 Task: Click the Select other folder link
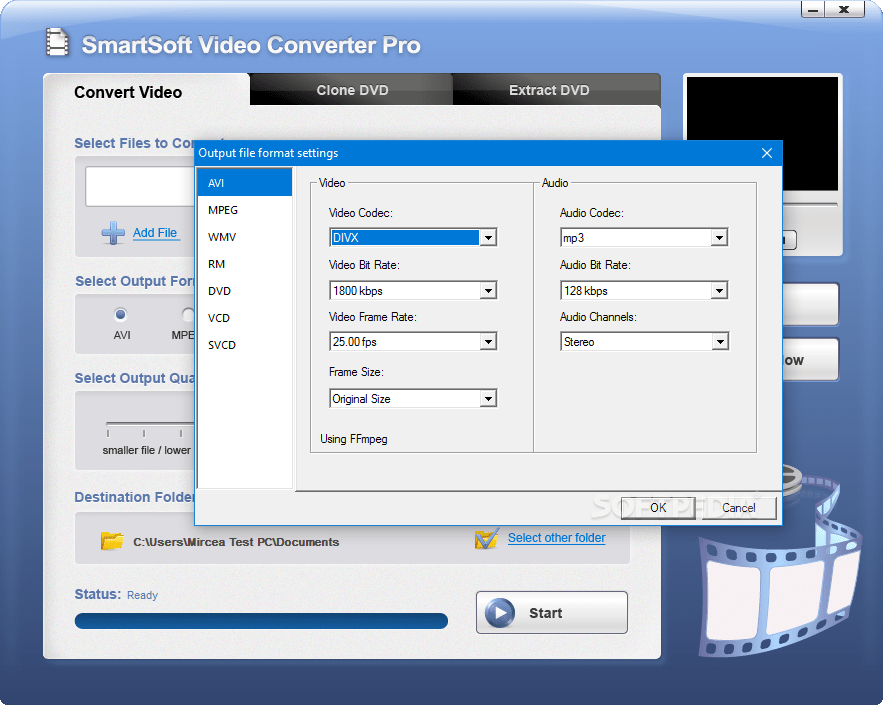coord(556,538)
